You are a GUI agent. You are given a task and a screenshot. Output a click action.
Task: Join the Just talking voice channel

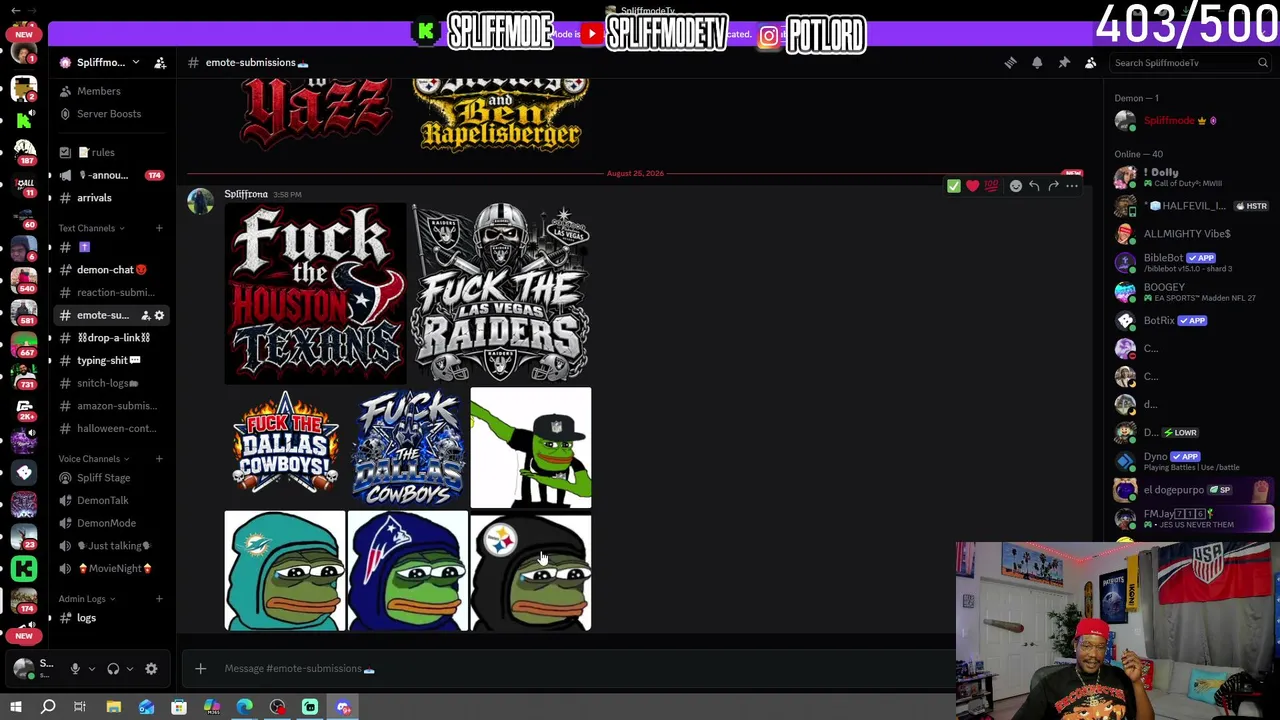(111, 546)
